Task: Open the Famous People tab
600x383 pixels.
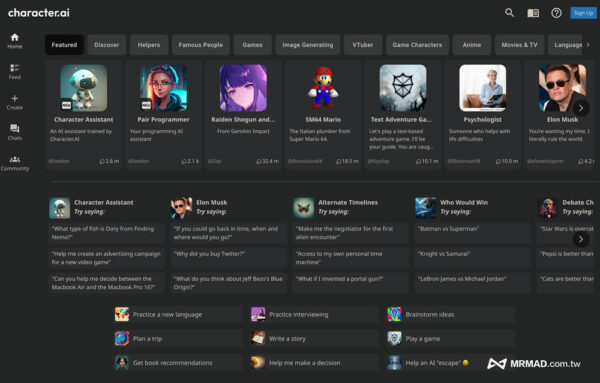Action: (x=201, y=45)
